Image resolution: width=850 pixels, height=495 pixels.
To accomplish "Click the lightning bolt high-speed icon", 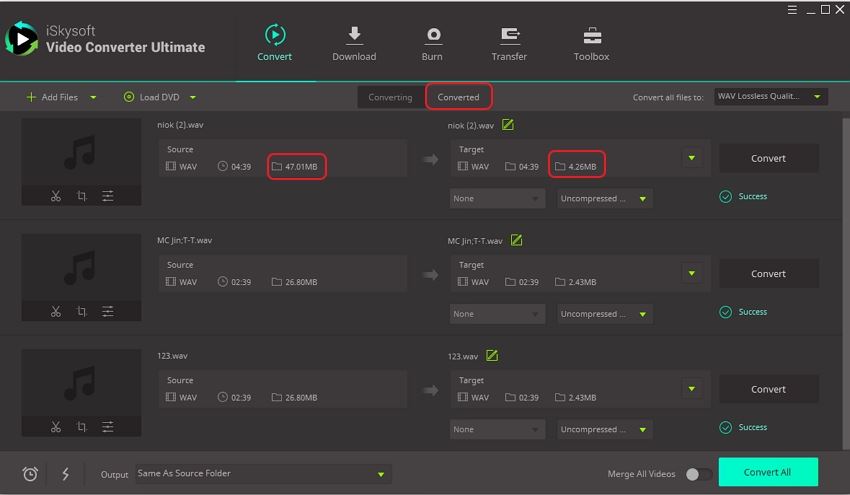I will point(66,474).
